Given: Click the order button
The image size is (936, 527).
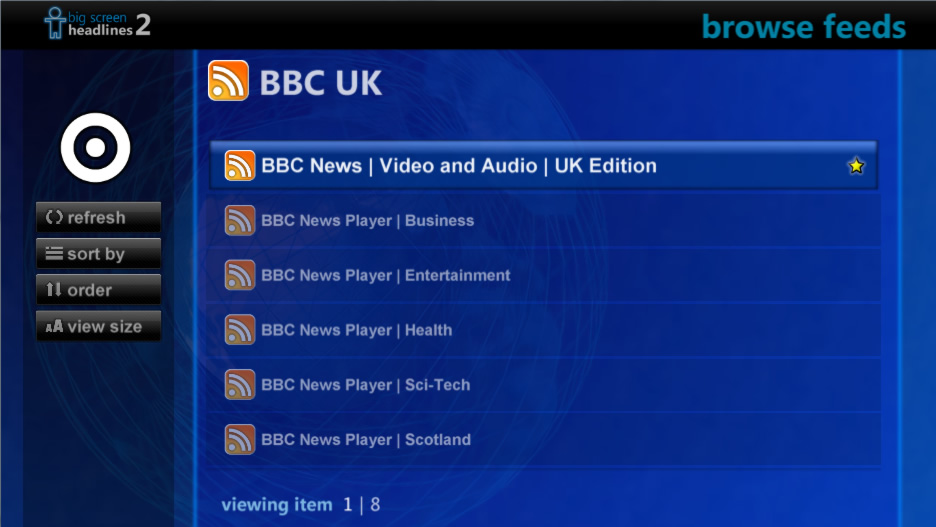Looking at the screenshot, I should point(98,290).
